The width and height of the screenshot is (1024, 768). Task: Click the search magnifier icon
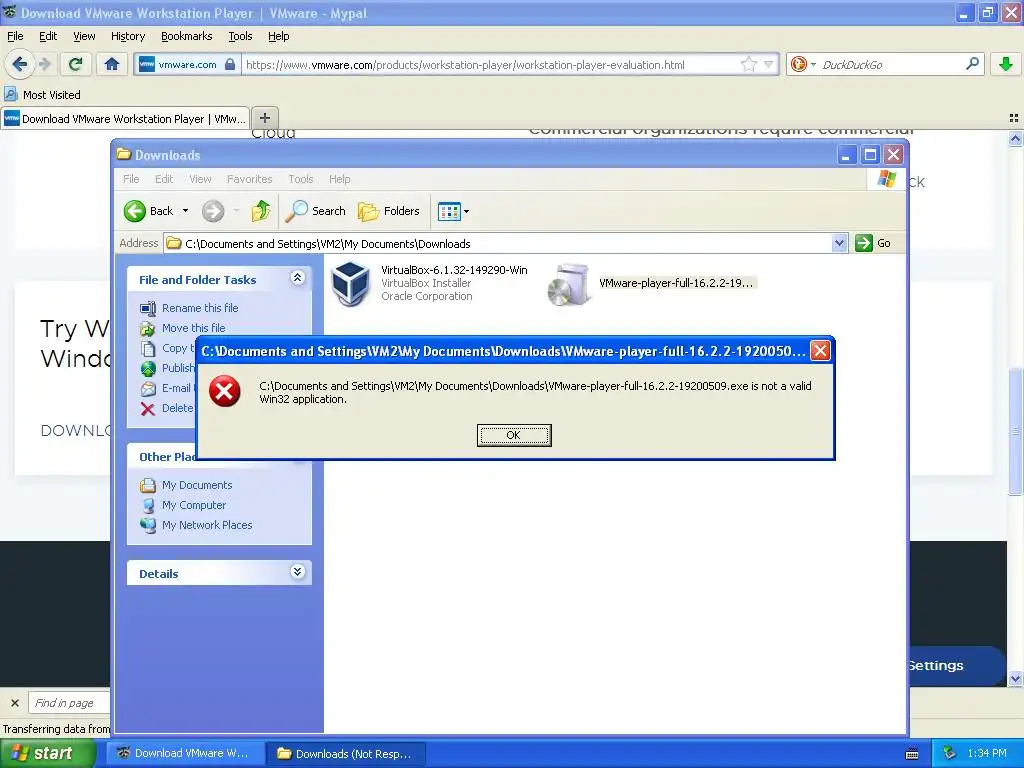pyautogui.click(x=972, y=64)
